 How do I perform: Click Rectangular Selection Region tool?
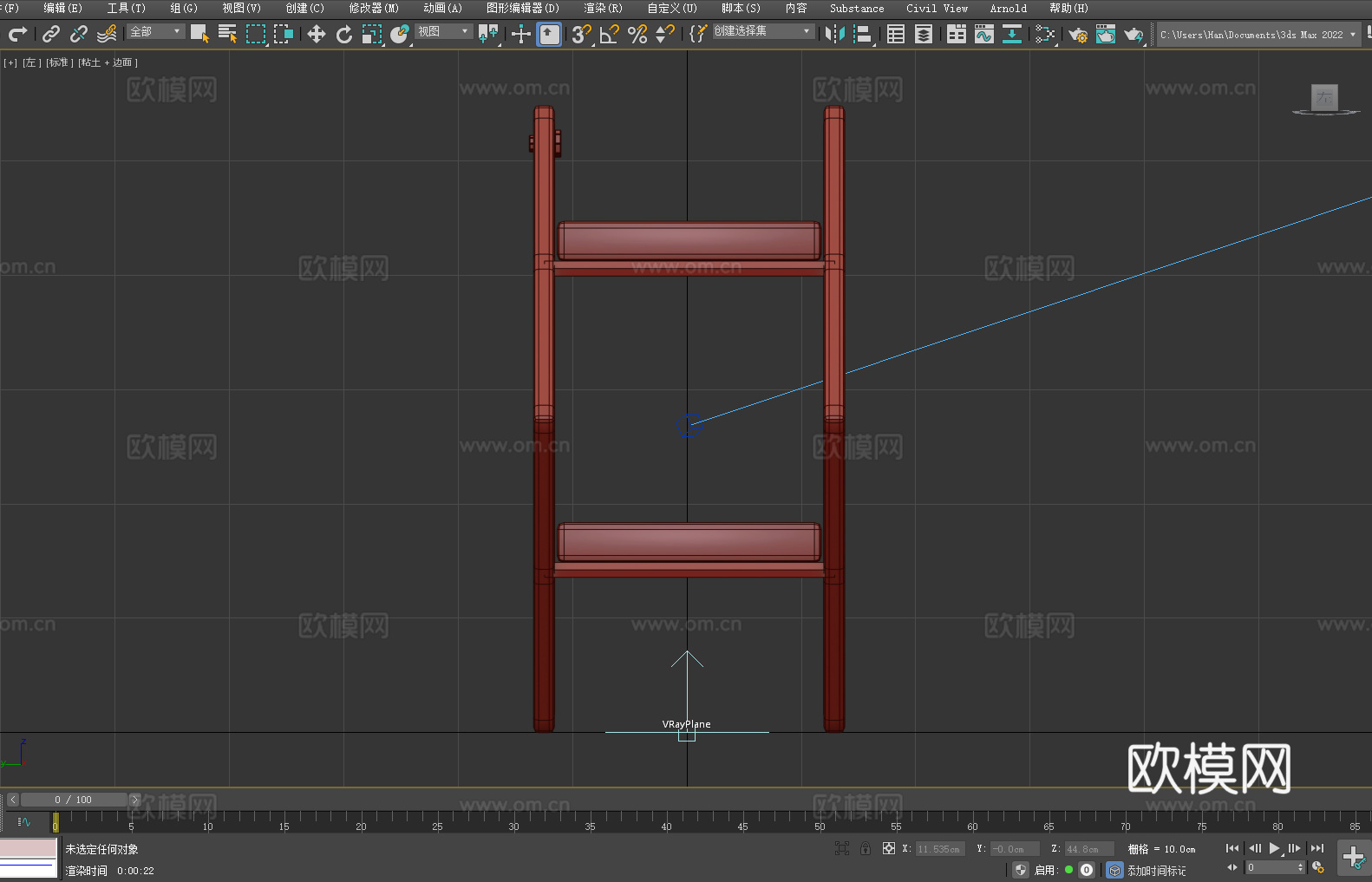point(255,34)
